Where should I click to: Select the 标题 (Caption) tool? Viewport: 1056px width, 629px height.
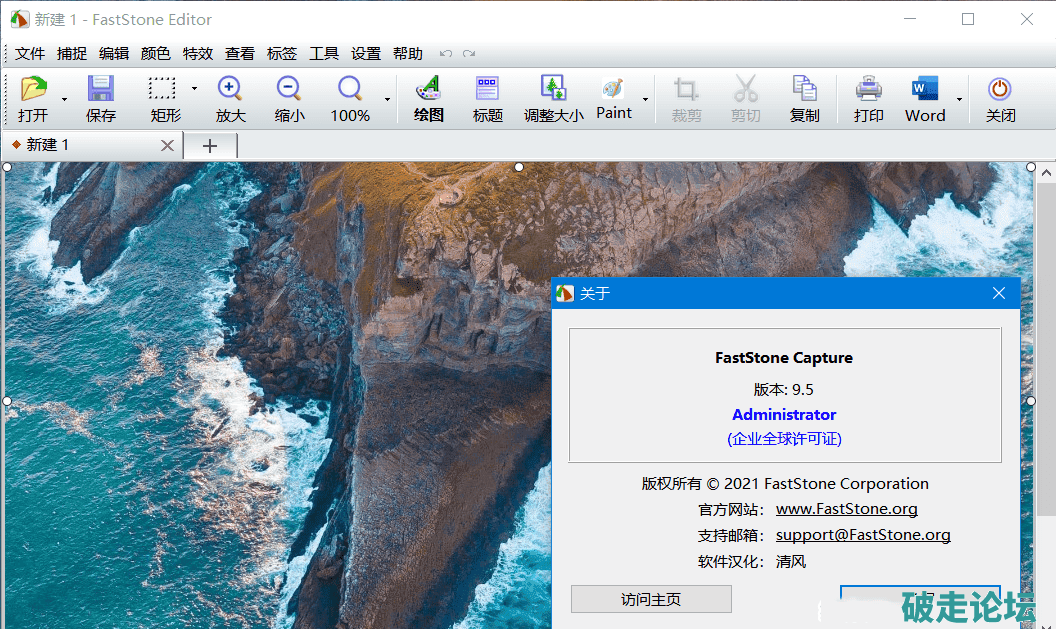tap(487, 90)
